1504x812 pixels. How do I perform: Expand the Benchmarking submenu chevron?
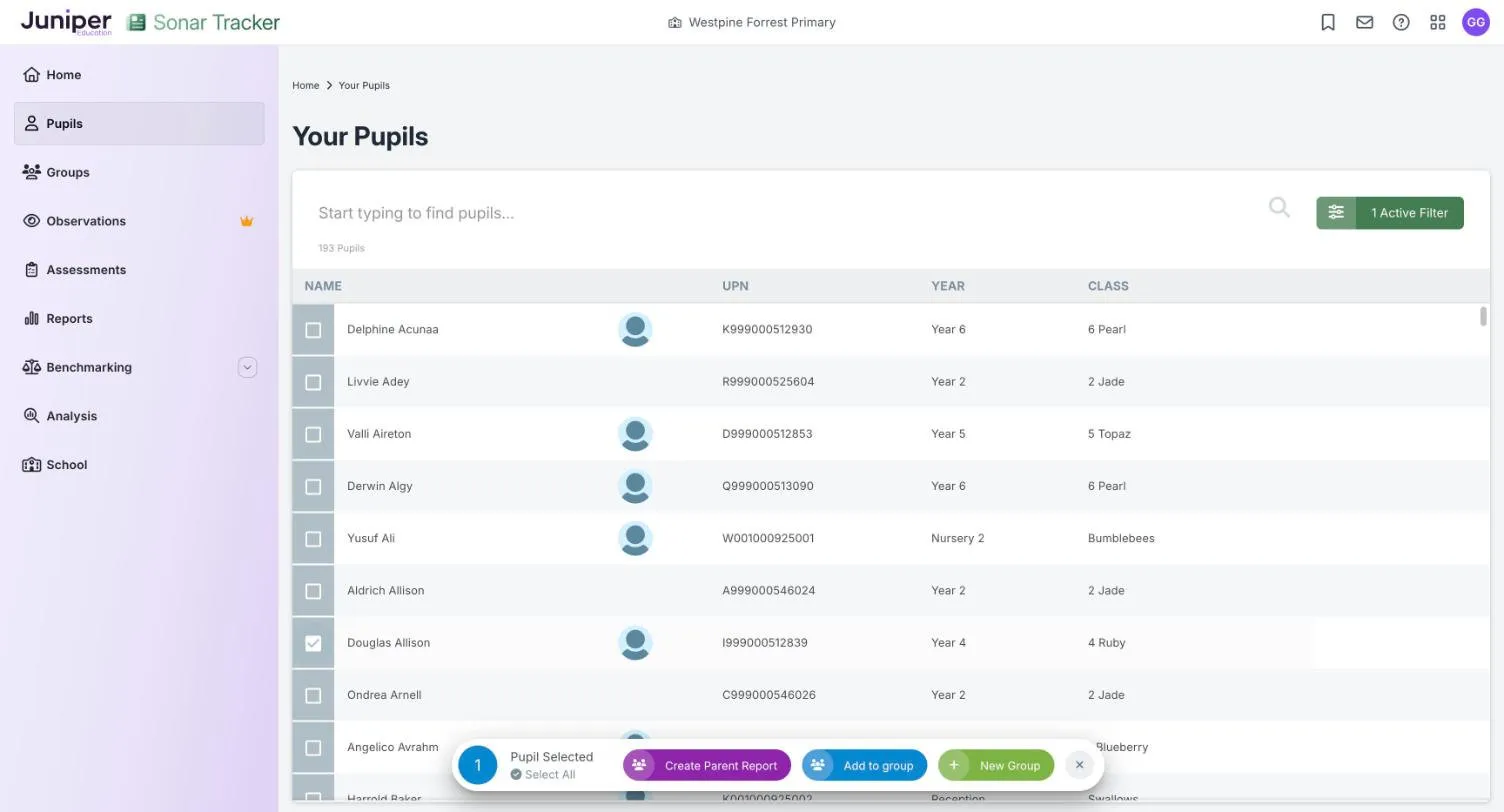click(x=247, y=367)
